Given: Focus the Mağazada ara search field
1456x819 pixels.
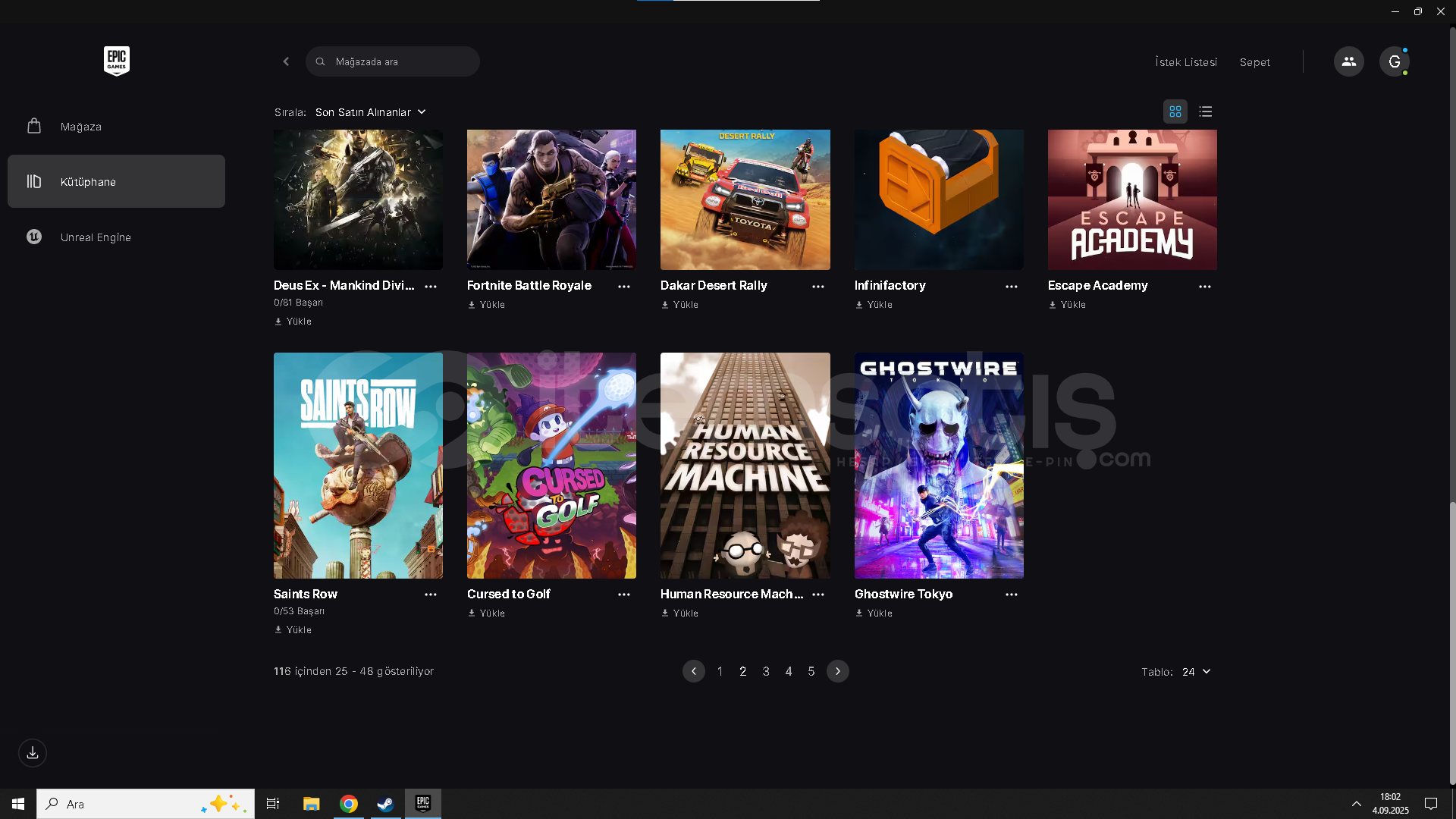Looking at the screenshot, I should [x=393, y=61].
